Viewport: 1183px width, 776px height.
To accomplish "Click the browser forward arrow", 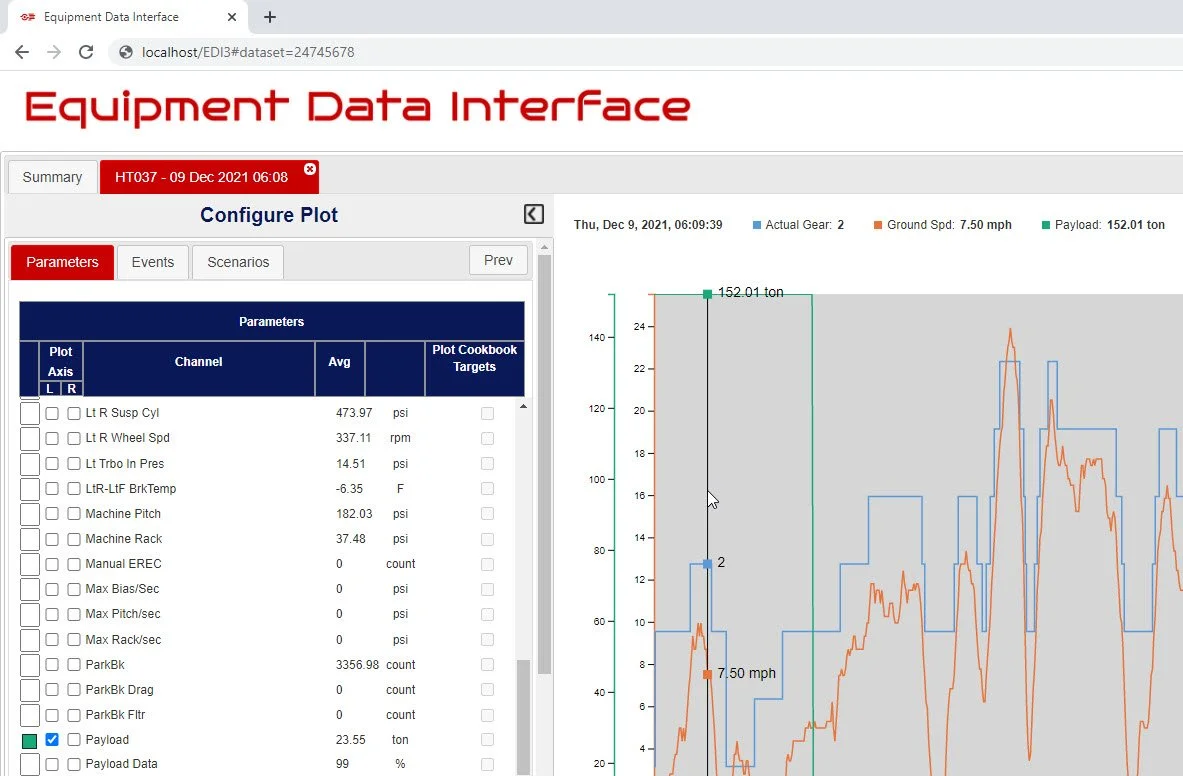I will [x=54, y=52].
